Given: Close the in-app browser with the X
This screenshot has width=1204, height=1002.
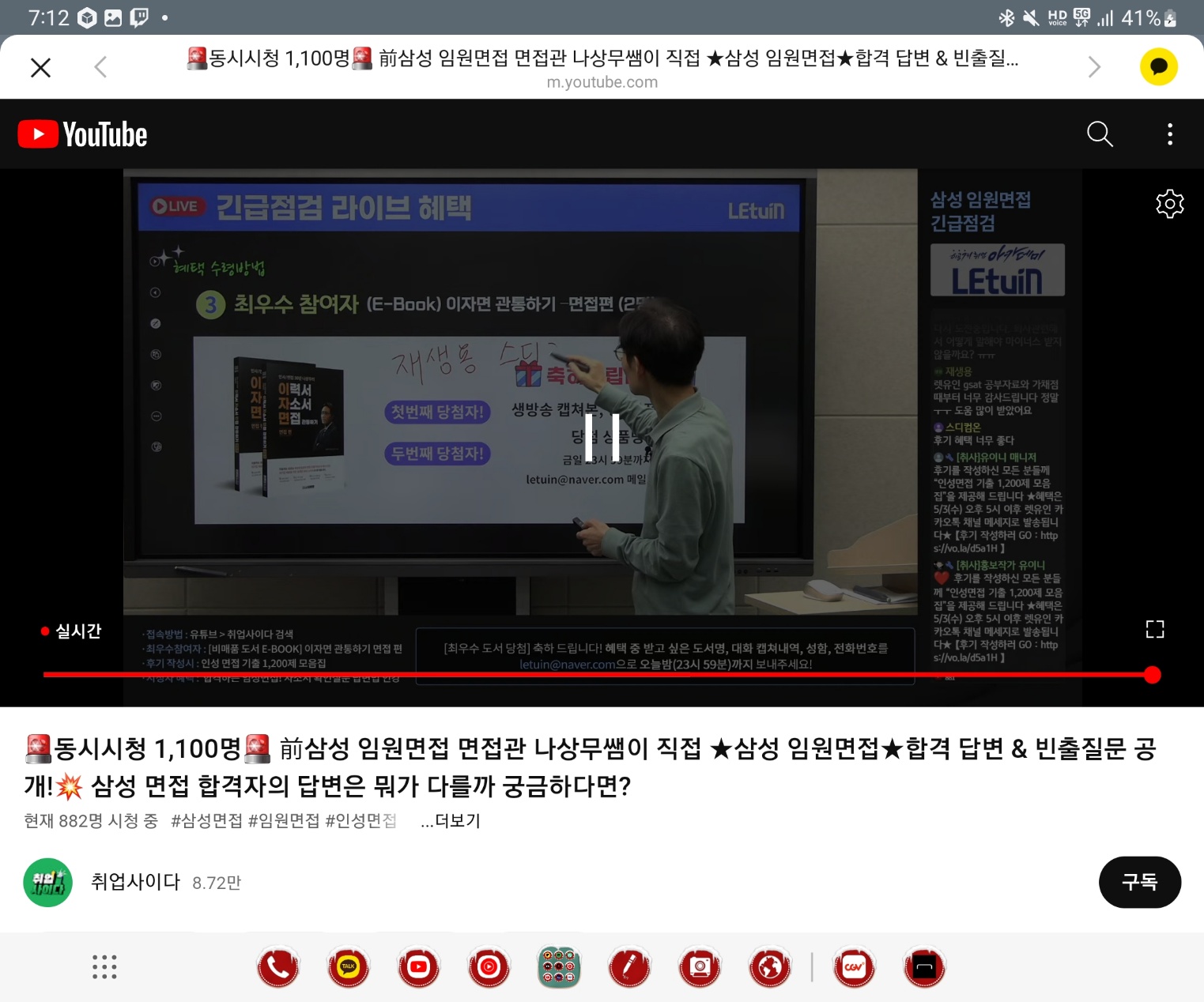Looking at the screenshot, I should tap(40, 68).
